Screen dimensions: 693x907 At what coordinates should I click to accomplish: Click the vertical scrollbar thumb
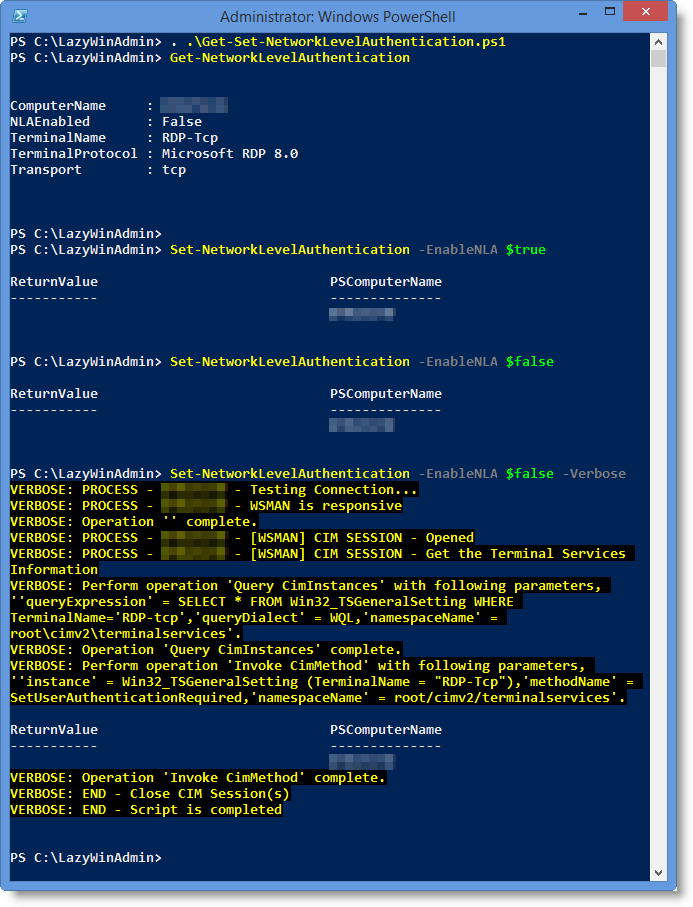click(x=658, y=58)
